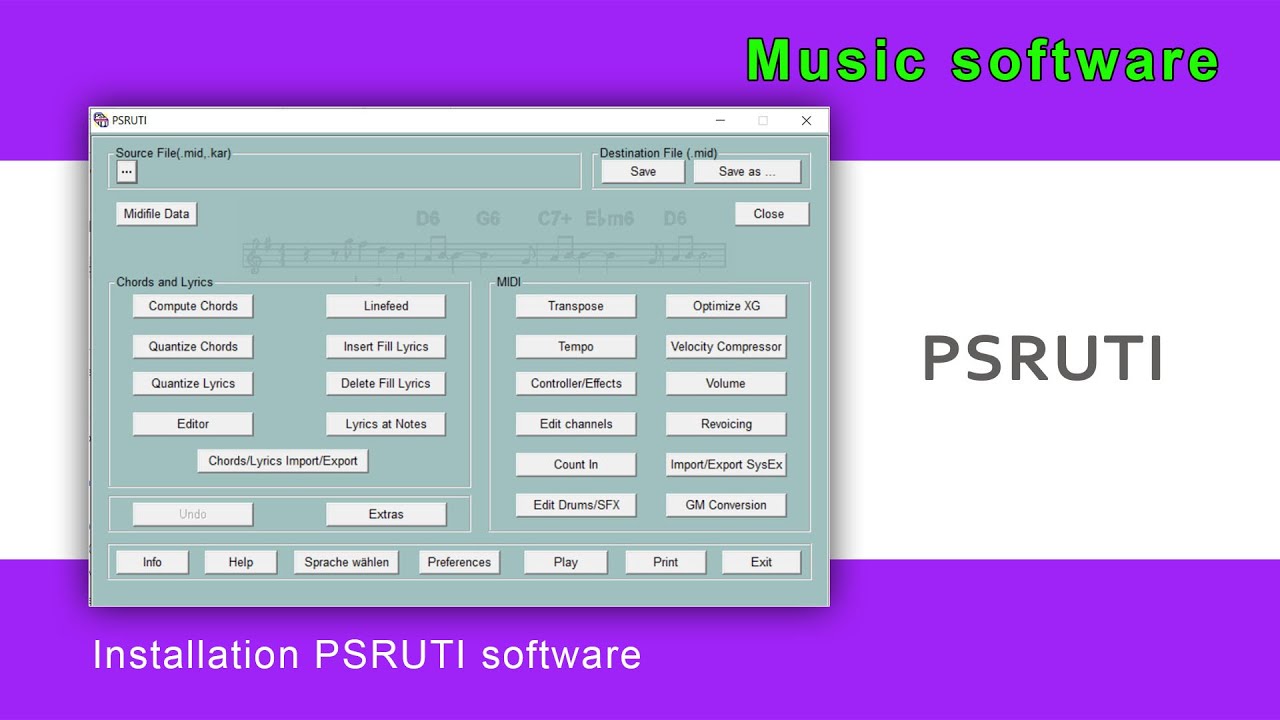Minimize the PSRUTI window
Image resolution: width=1280 pixels, height=720 pixels.
718,120
